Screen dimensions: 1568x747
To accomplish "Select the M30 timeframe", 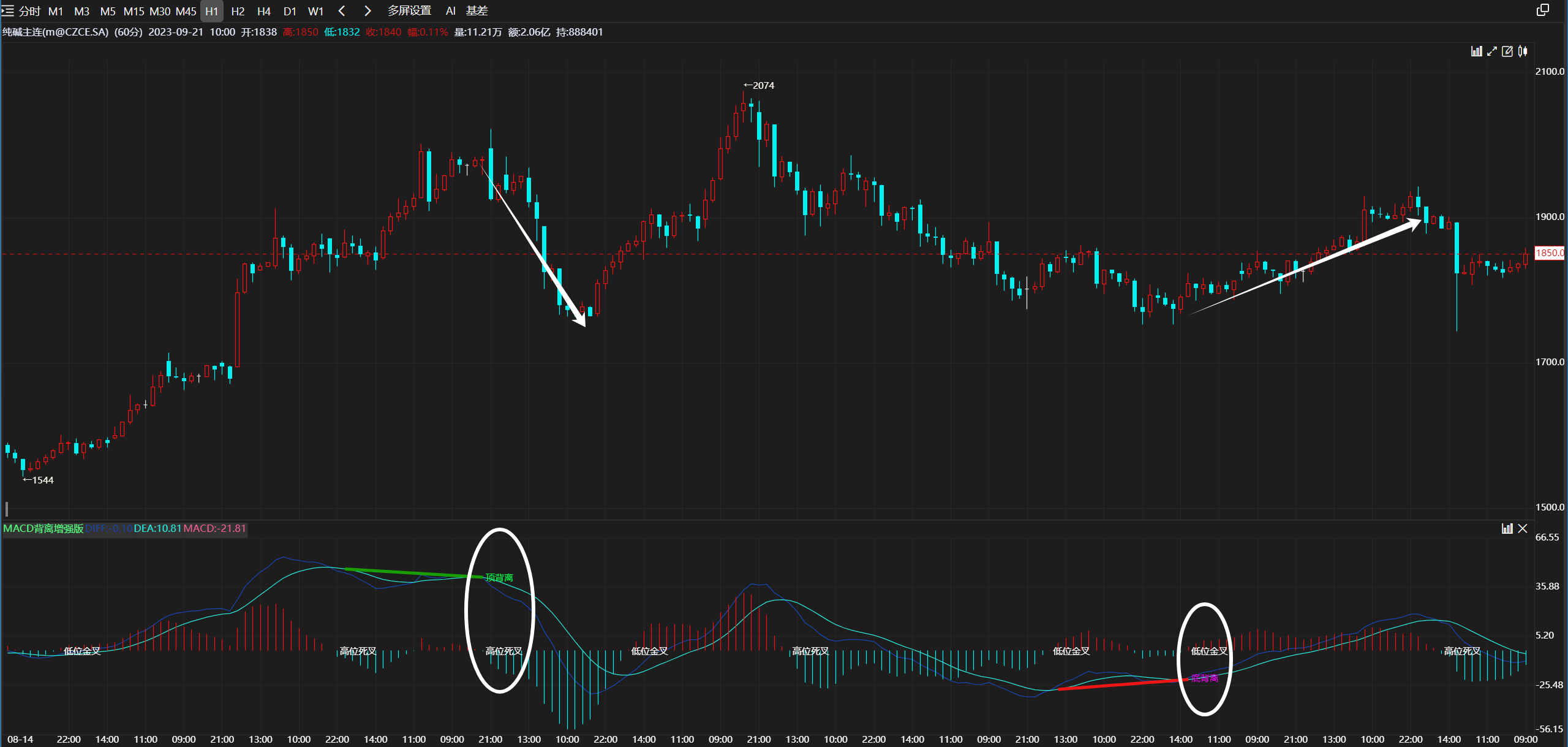I will tap(160, 11).
